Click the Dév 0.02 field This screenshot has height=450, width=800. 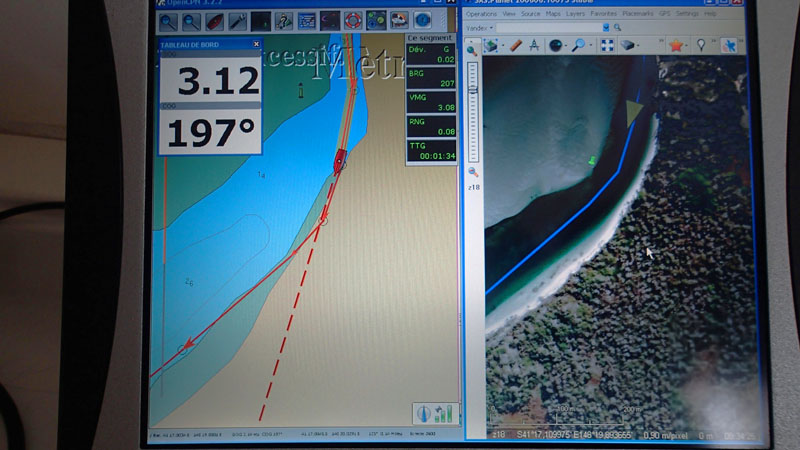(431, 55)
